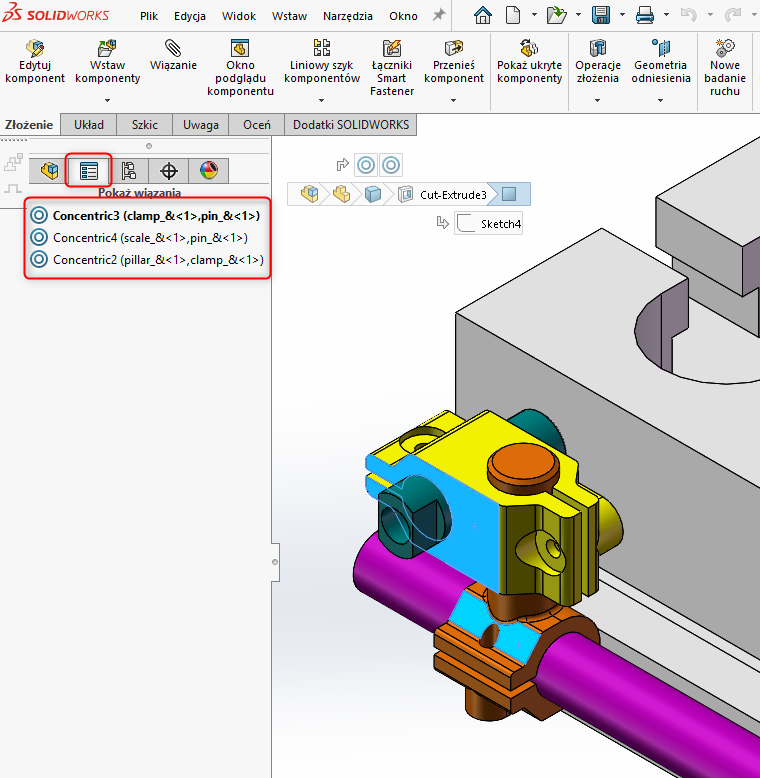Expand Geometria odniesienia dropdown arrow
Viewport: 760px width, 778px height.
[x=660, y=100]
